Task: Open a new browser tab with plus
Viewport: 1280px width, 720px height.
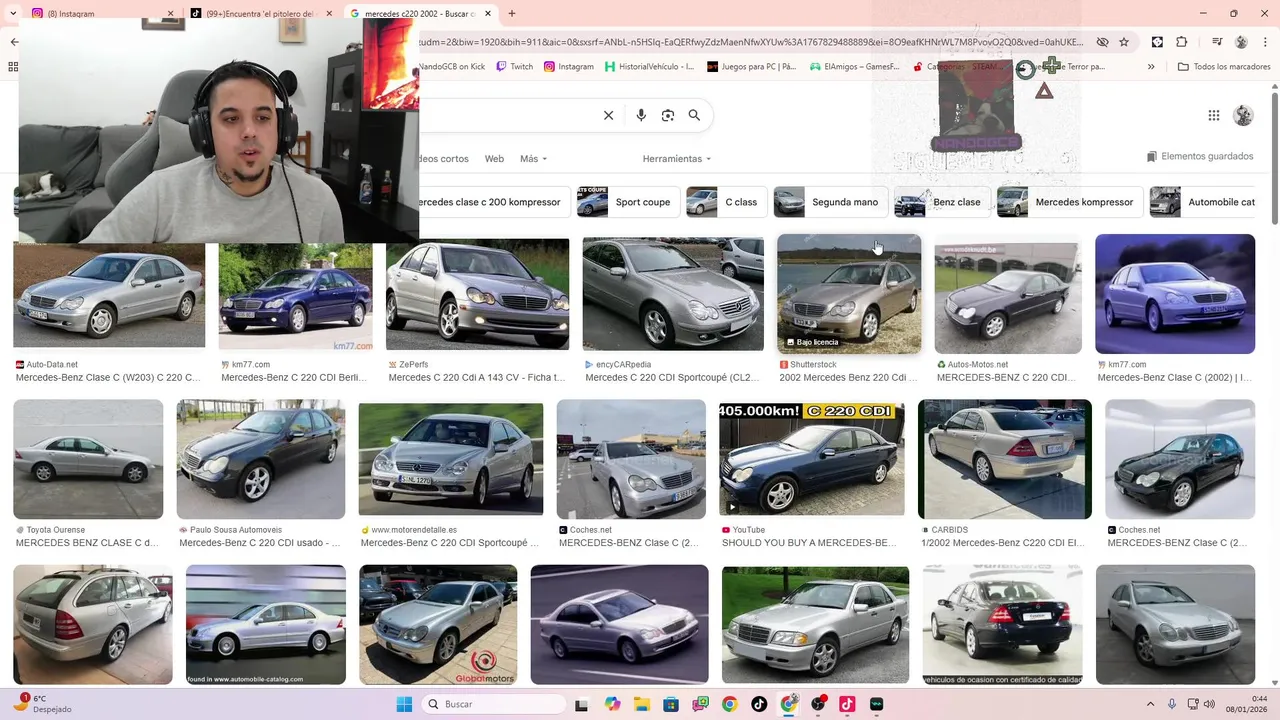Action: tap(512, 13)
